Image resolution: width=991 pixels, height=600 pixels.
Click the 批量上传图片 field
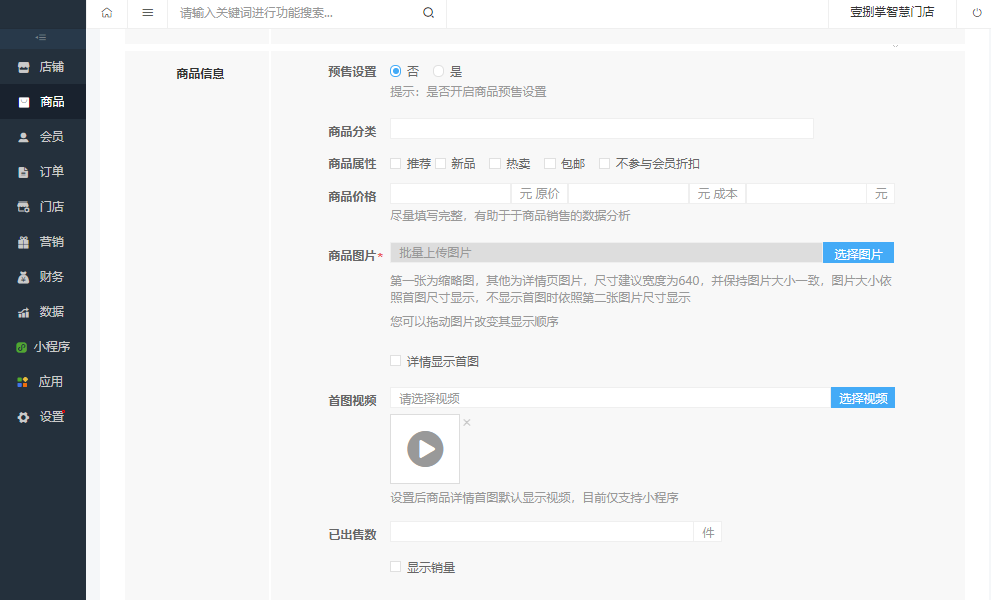[x=606, y=253]
